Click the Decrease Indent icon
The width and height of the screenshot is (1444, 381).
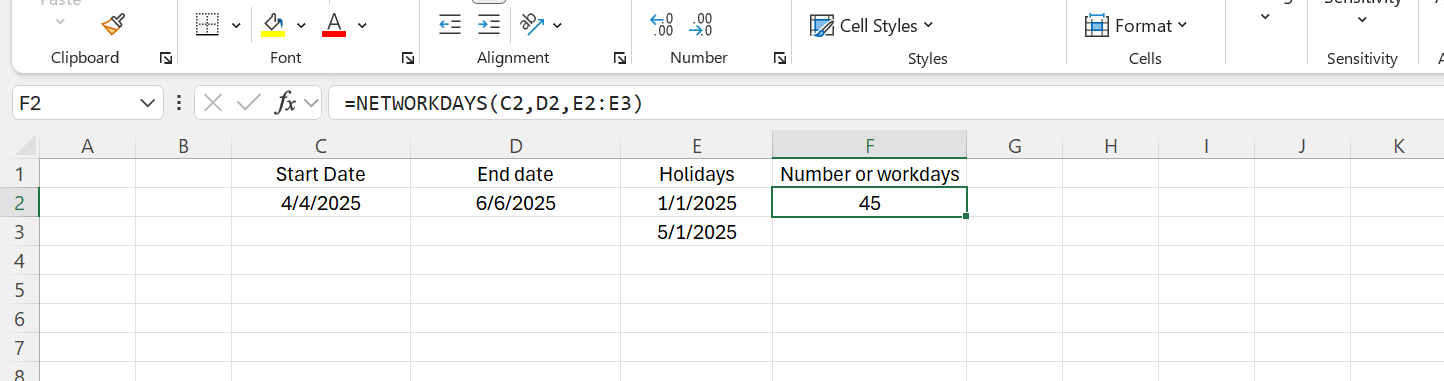coord(451,25)
